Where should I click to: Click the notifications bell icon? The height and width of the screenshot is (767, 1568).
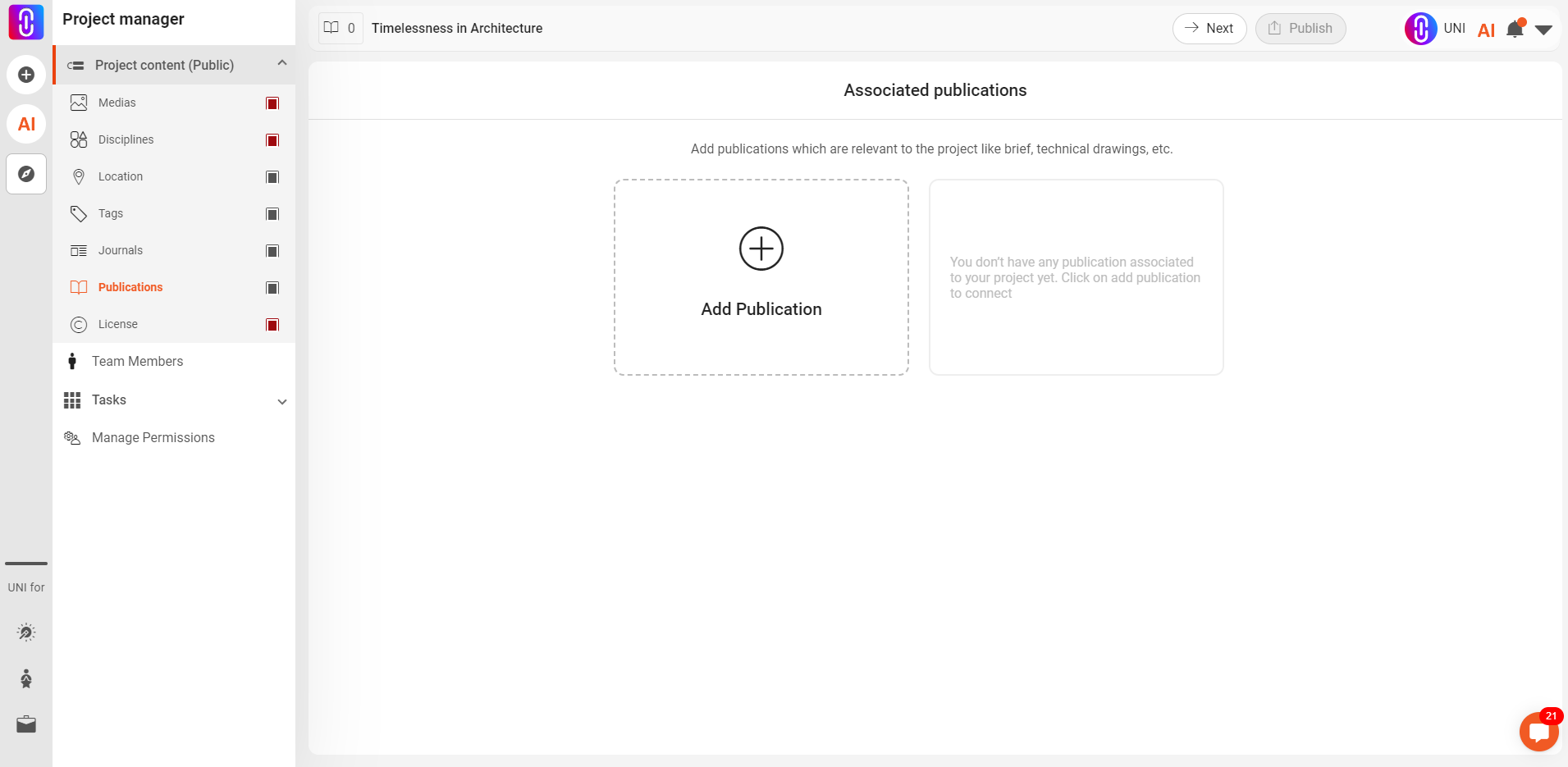tap(1514, 29)
